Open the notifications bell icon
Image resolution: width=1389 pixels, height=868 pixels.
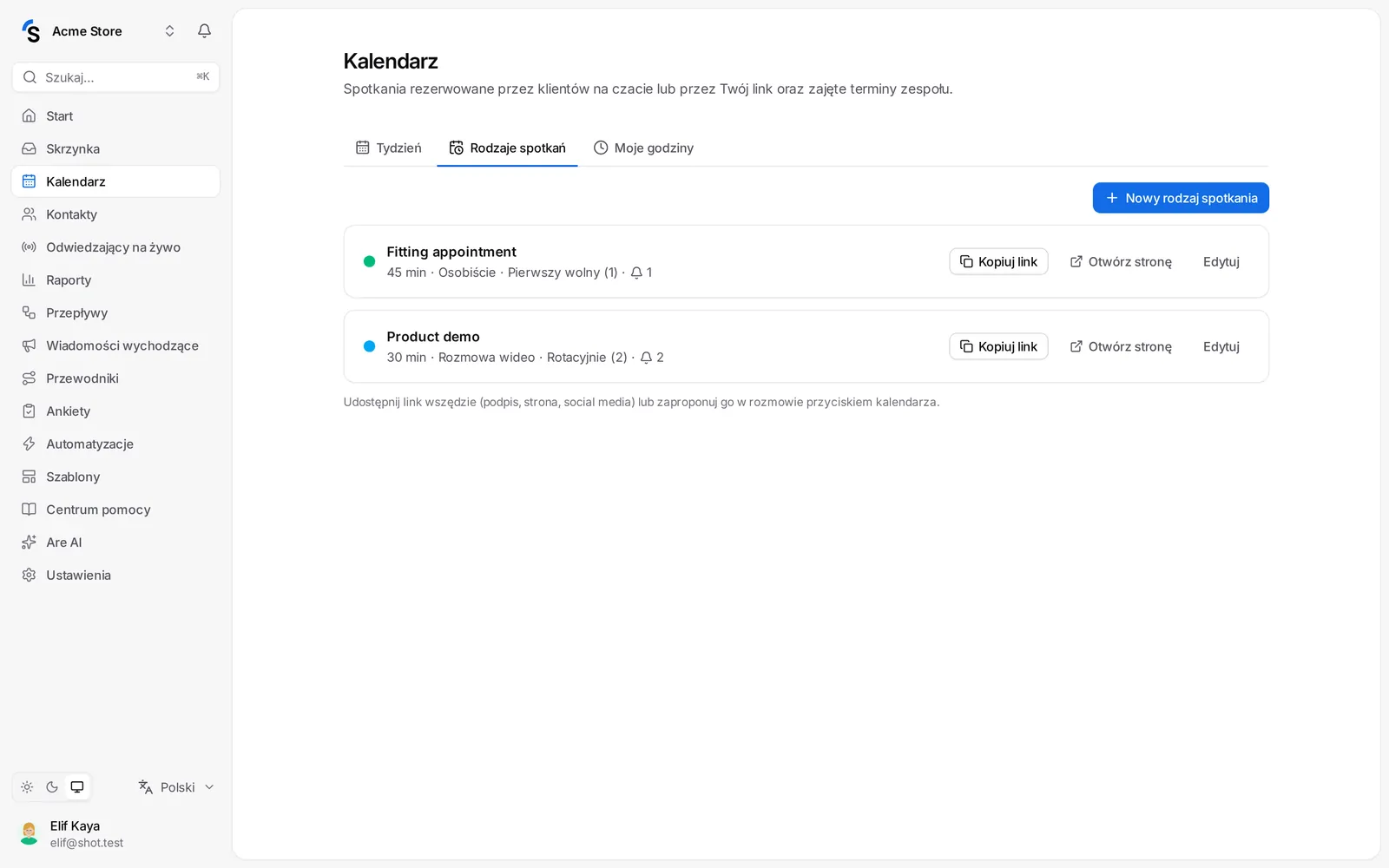pyautogui.click(x=204, y=31)
